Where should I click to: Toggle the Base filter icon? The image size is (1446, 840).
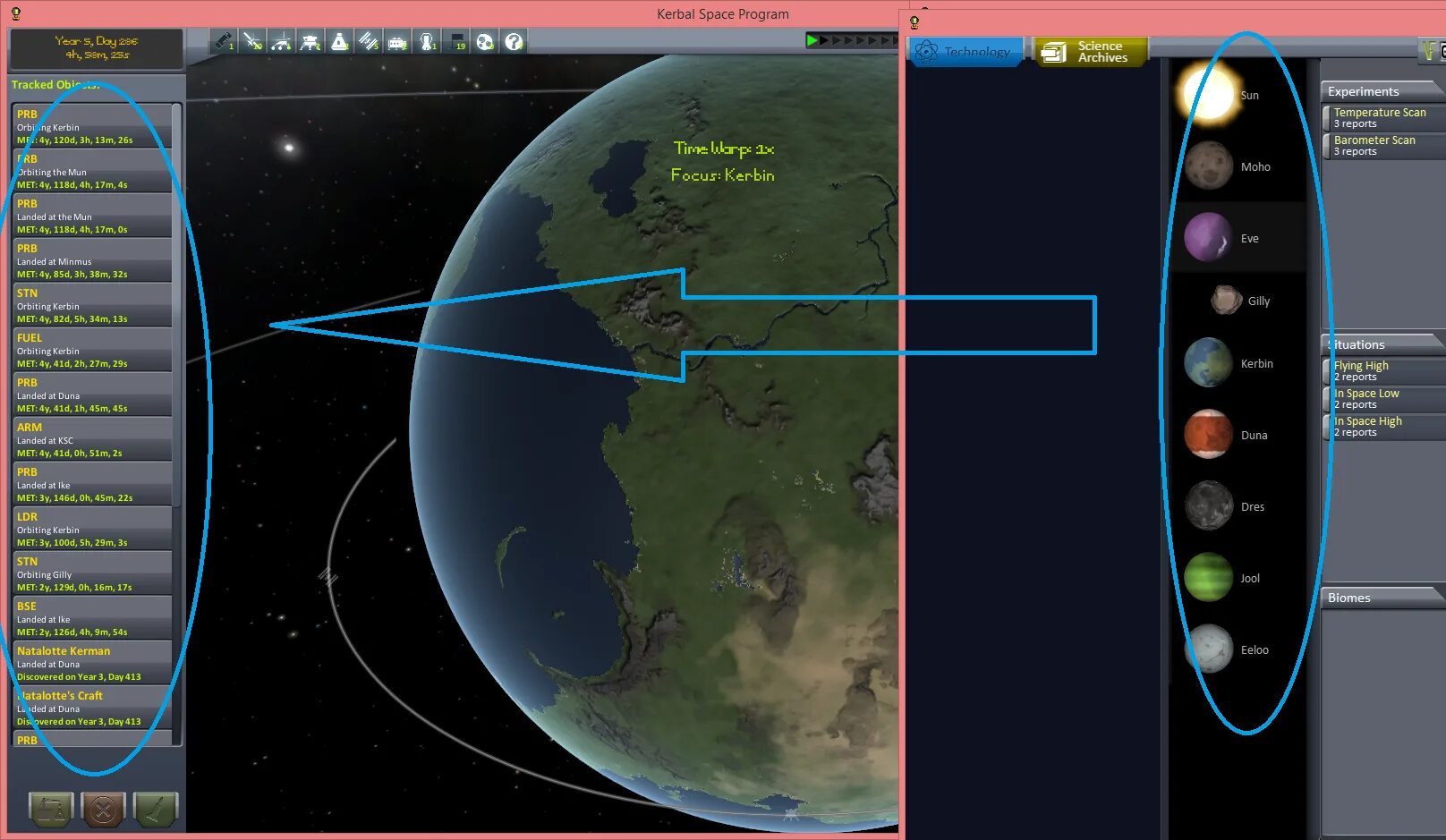[x=397, y=41]
